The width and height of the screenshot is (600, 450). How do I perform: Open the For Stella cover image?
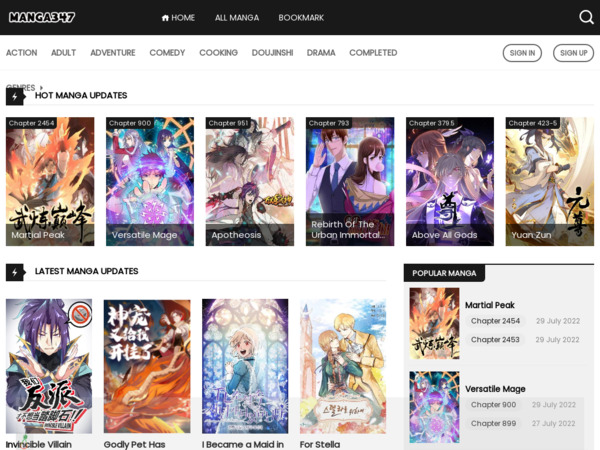coord(343,366)
